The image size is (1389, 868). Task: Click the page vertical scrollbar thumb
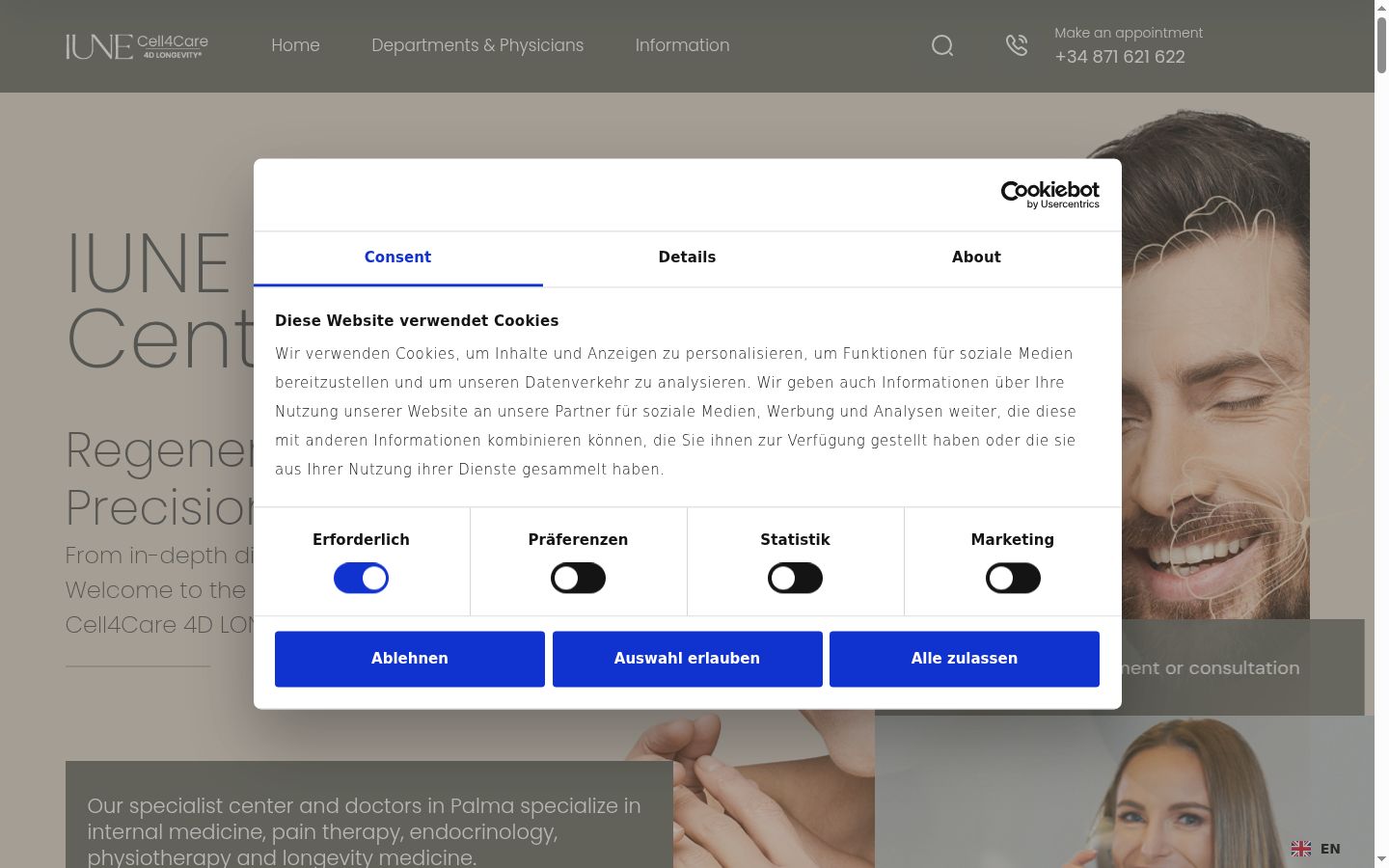(x=1381, y=43)
